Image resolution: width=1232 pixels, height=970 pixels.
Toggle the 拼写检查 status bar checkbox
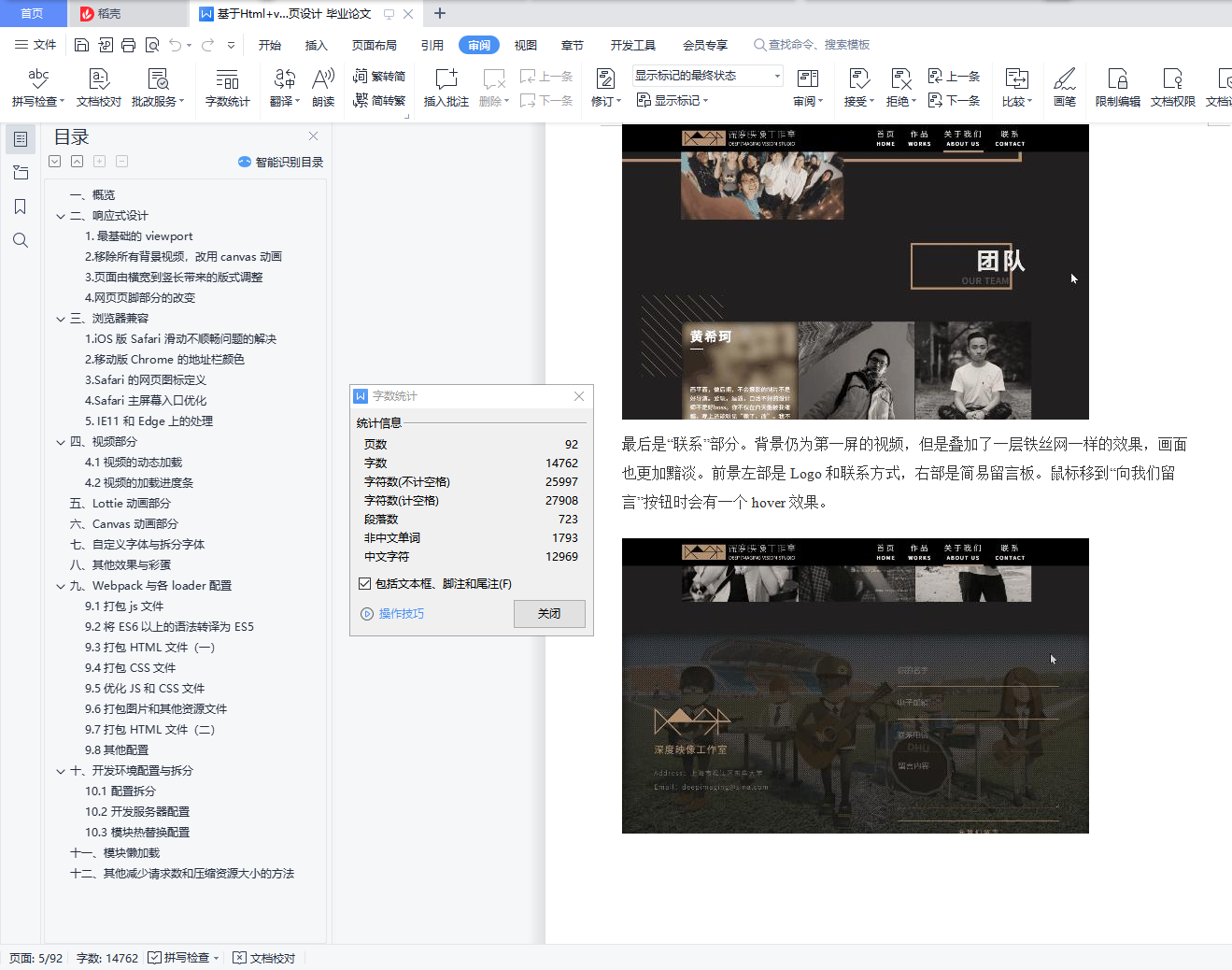pyautogui.click(x=154, y=958)
